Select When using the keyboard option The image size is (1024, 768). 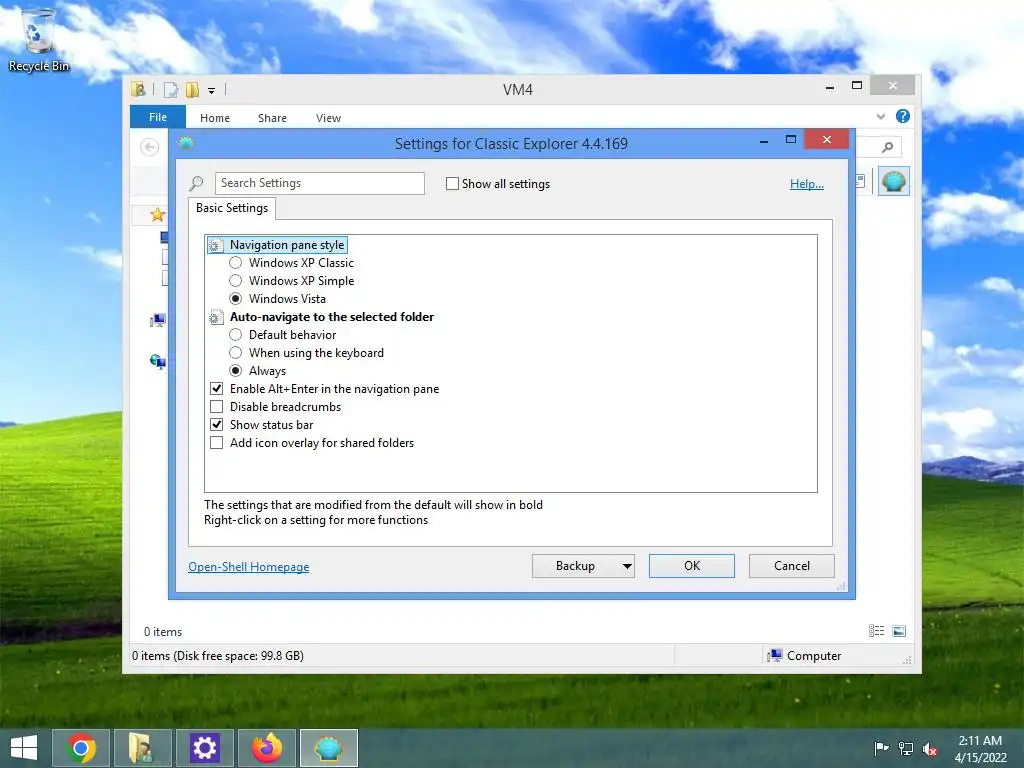pyautogui.click(x=236, y=353)
